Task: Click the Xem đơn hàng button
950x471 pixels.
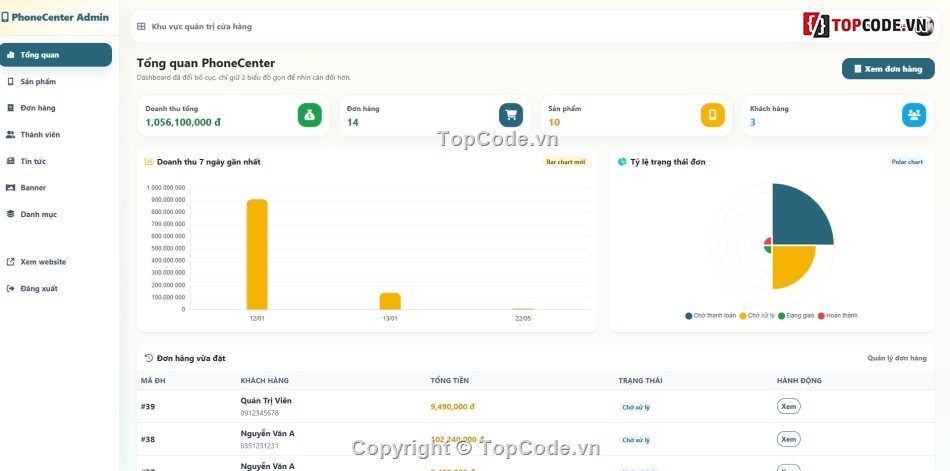Action: (x=888, y=68)
